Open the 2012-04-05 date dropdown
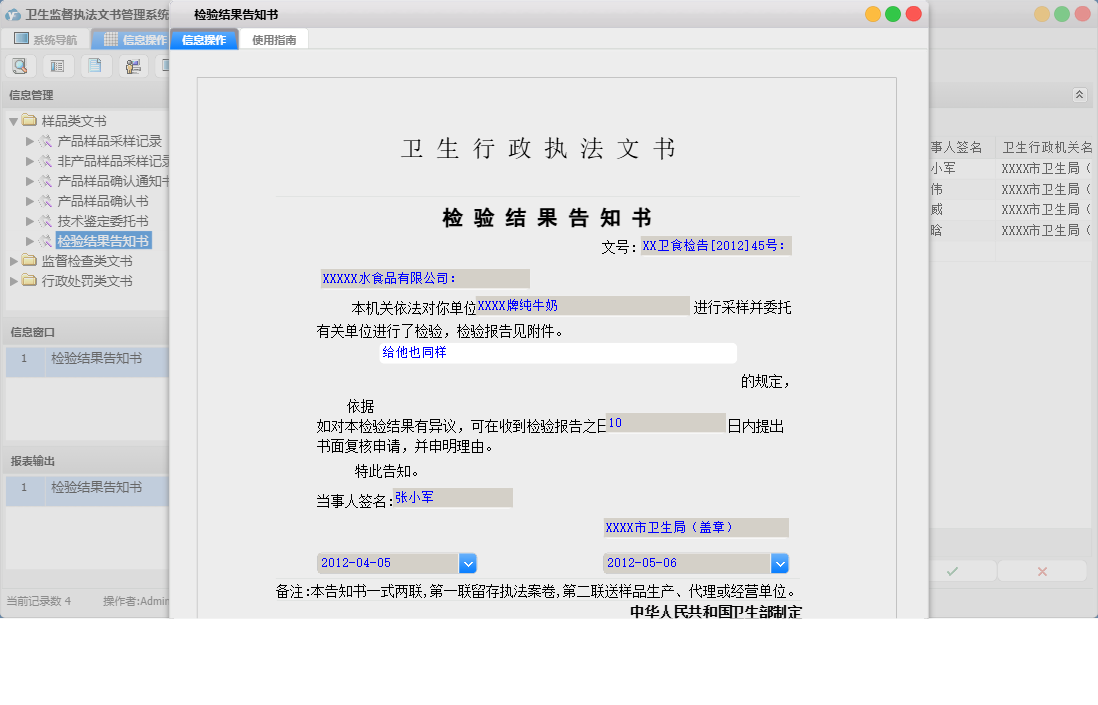 [467, 563]
